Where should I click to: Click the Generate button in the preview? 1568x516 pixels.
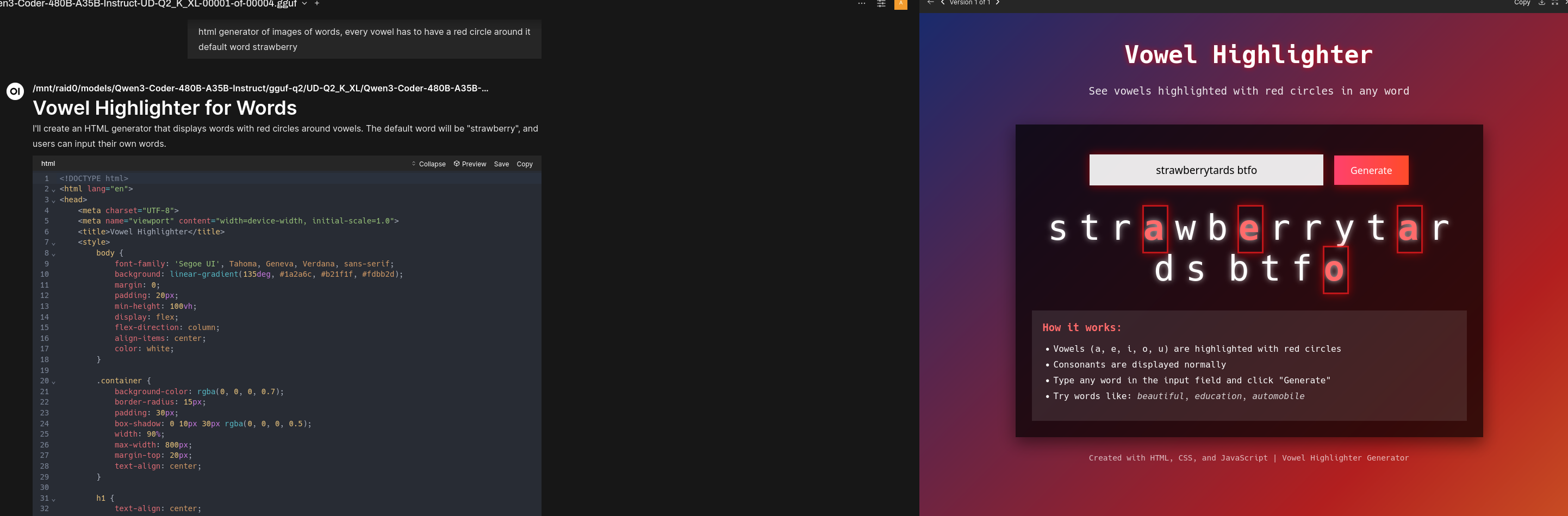click(1371, 170)
